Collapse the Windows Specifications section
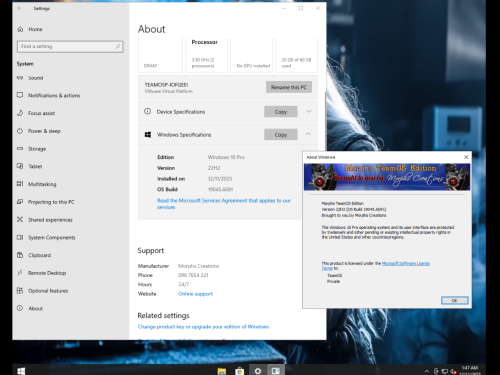The width and height of the screenshot is (500, 375). coord(308,134)
